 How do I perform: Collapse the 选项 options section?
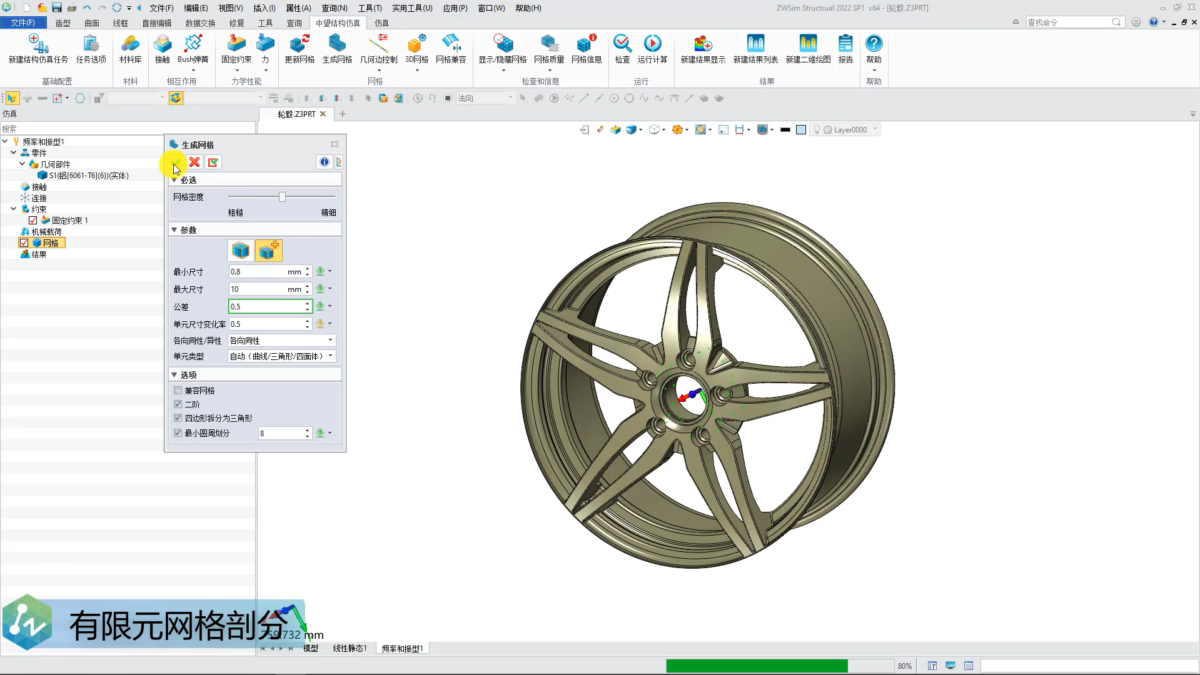tap(174, 375)
